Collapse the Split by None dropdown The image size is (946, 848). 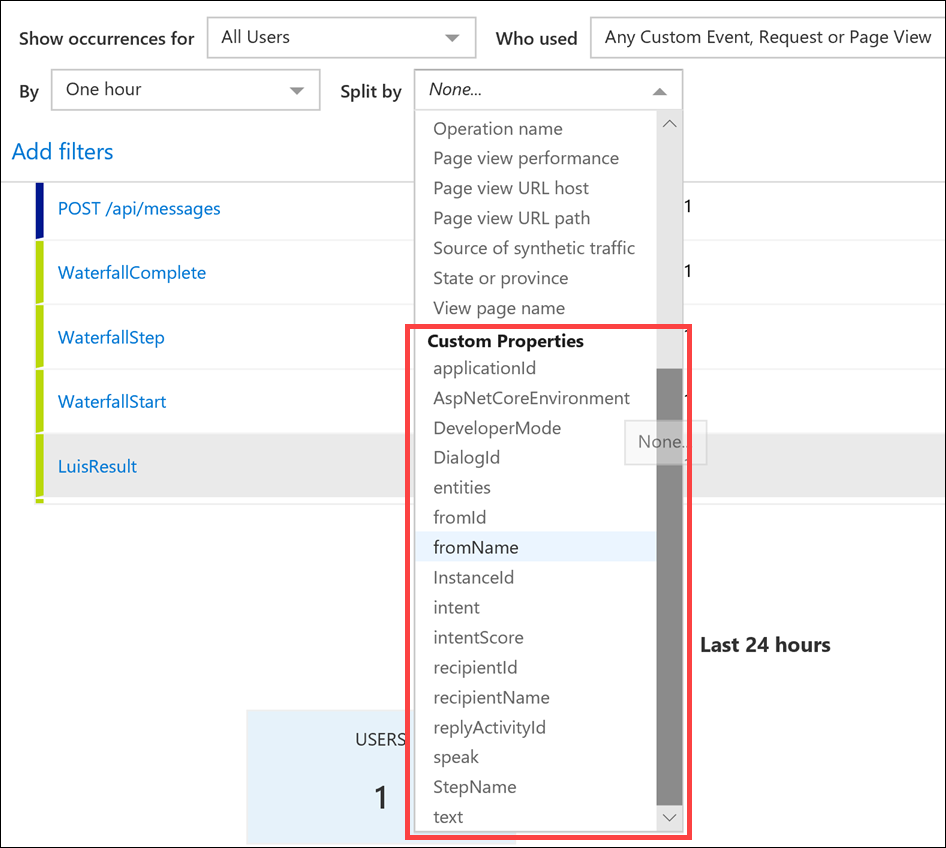pos(548,90)
